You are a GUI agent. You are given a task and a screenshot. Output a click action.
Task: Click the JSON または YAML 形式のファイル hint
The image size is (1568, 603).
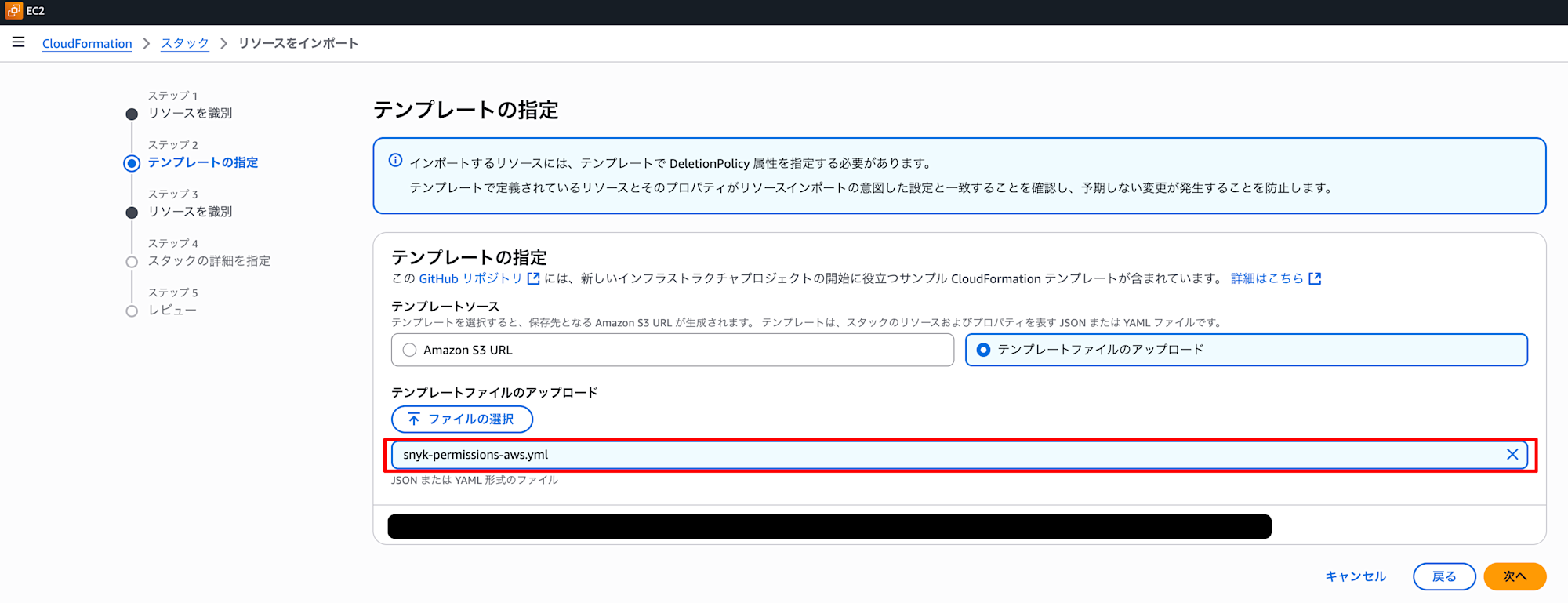(x=474, y=480)
